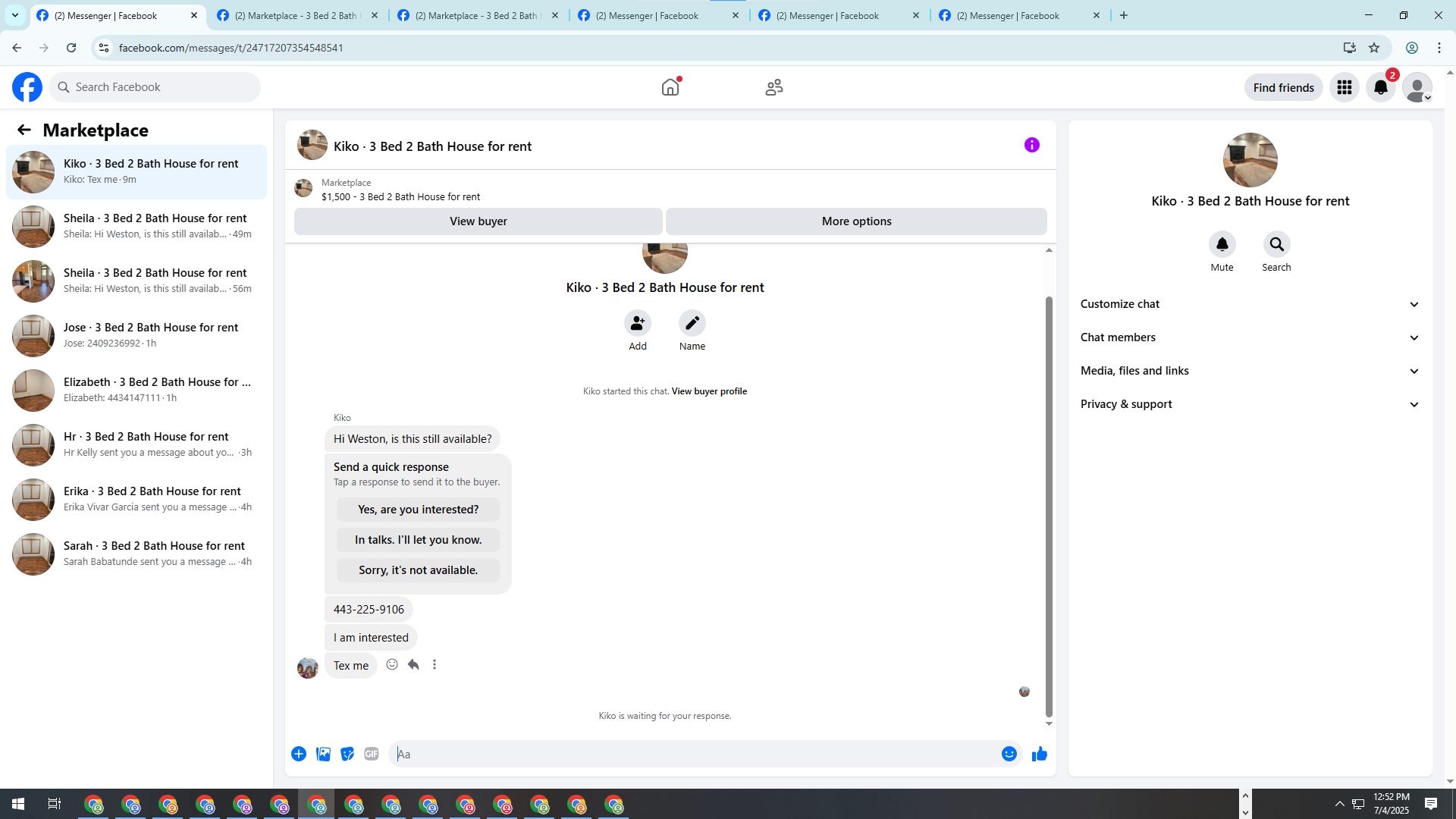This screenshot has height=819, width=1456.
Task: Click the Aa message input field
Action: coord(694,754)
